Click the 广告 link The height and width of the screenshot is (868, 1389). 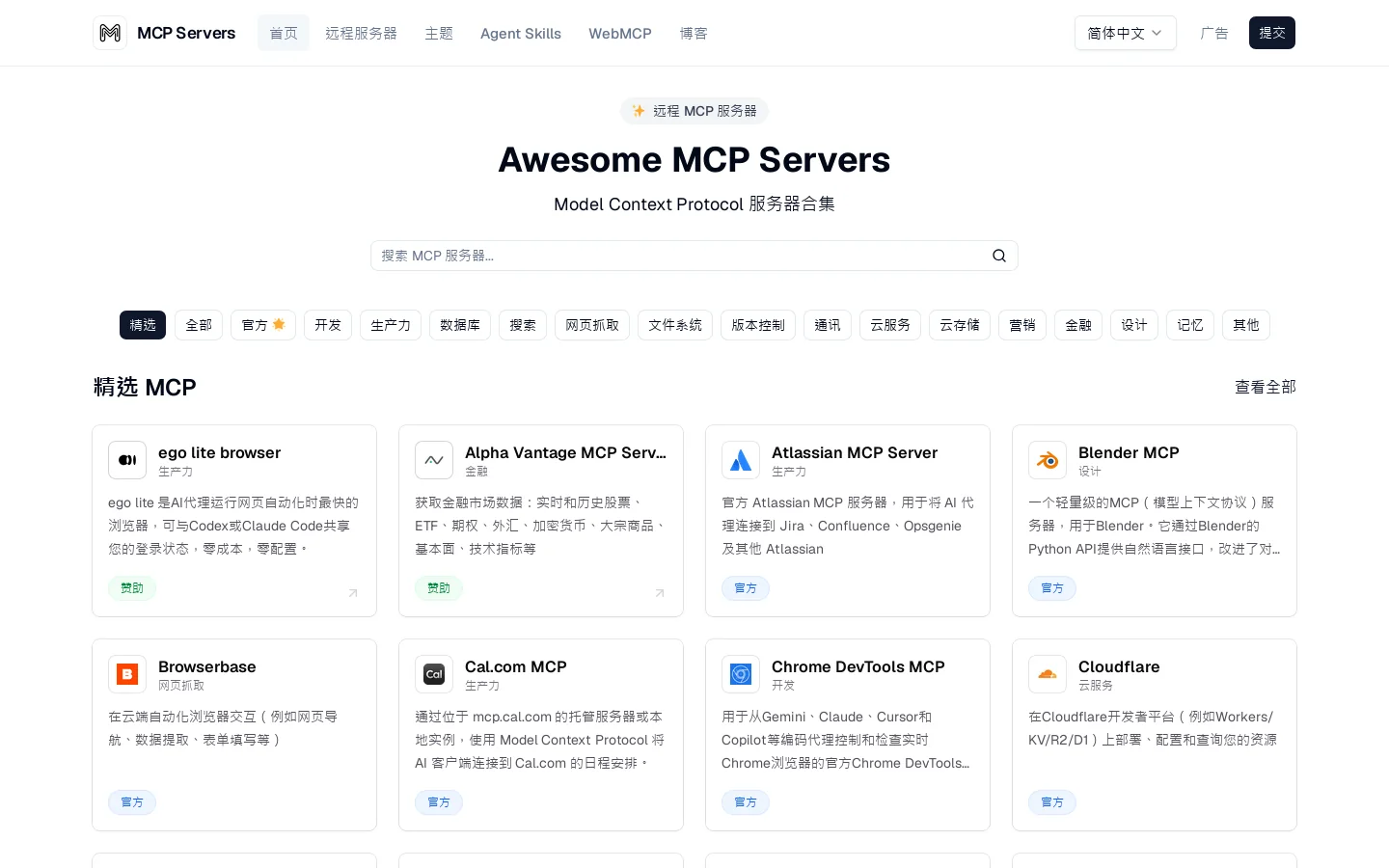coord(1214,33)
